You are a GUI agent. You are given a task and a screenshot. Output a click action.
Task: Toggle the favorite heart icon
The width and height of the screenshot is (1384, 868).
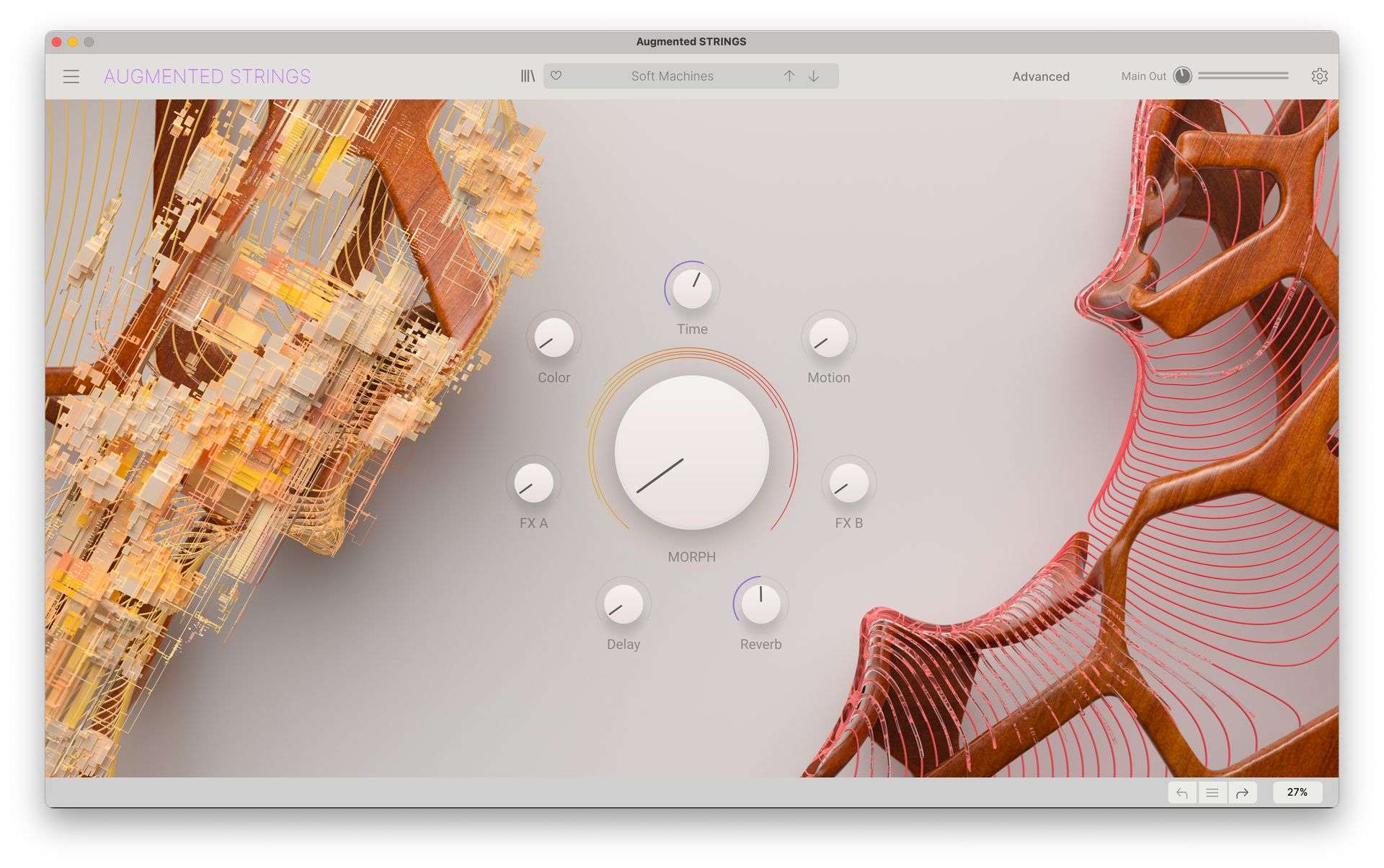(x=557, y=75)
